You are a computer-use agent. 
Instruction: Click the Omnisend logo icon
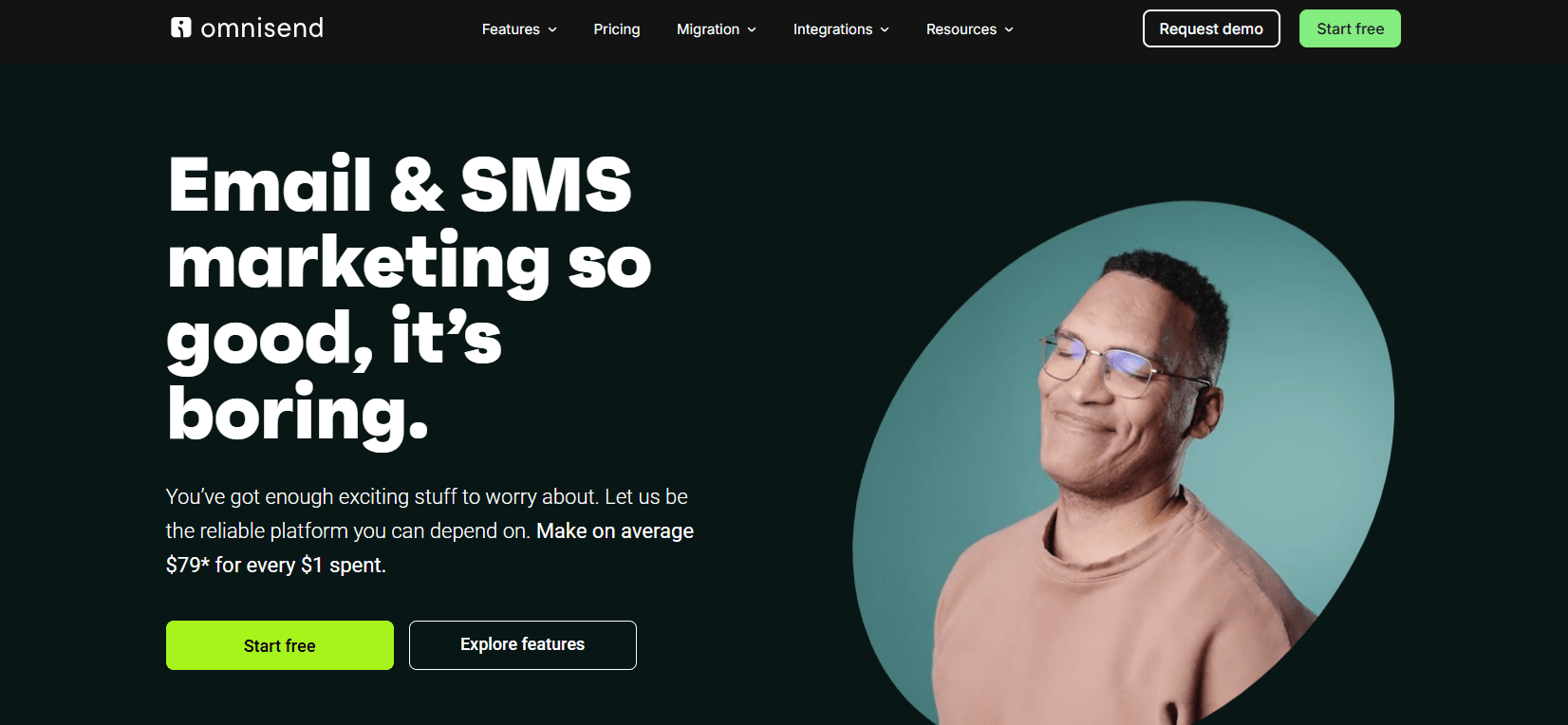point(181,28)
